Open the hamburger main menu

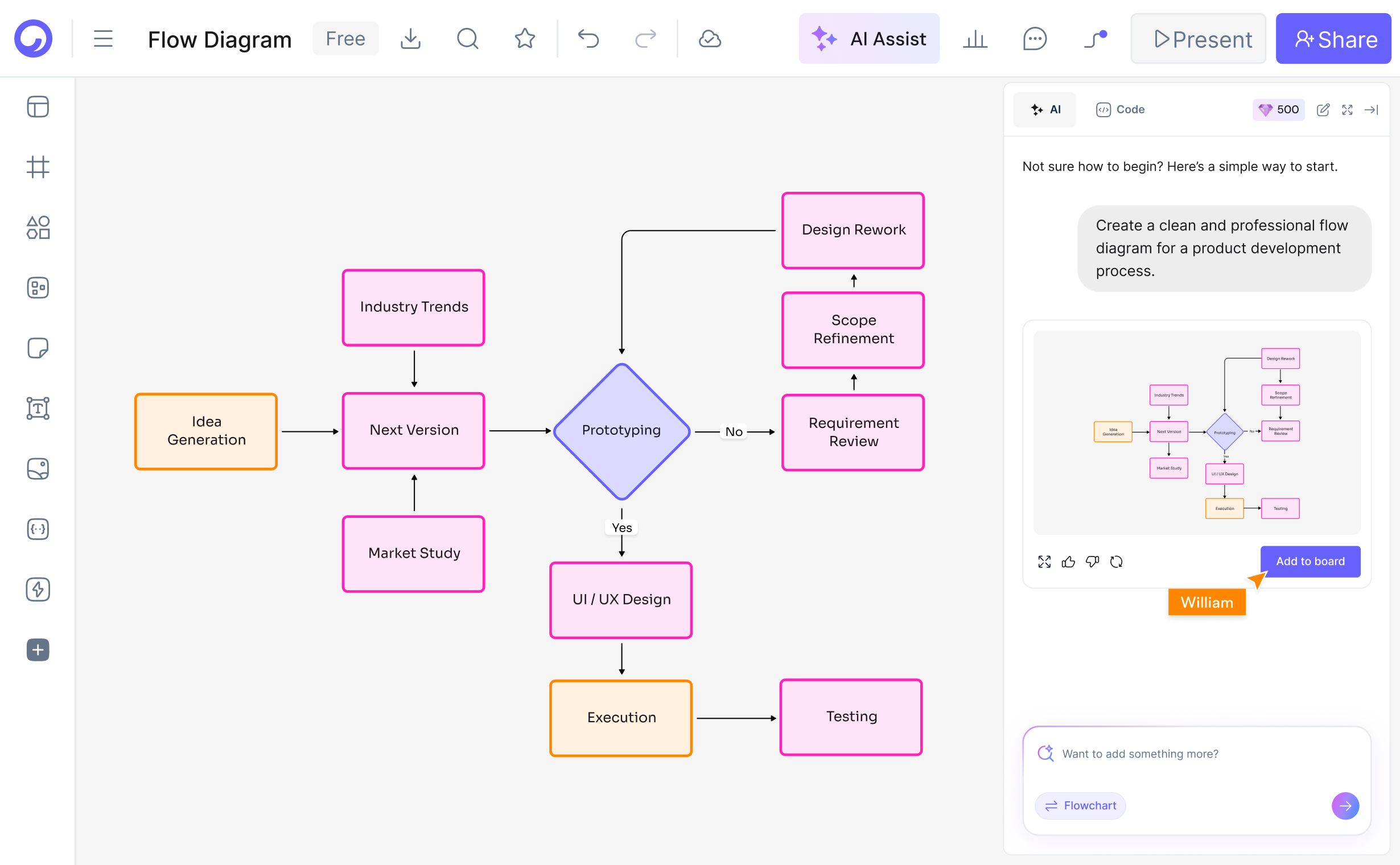coord(103,39)
